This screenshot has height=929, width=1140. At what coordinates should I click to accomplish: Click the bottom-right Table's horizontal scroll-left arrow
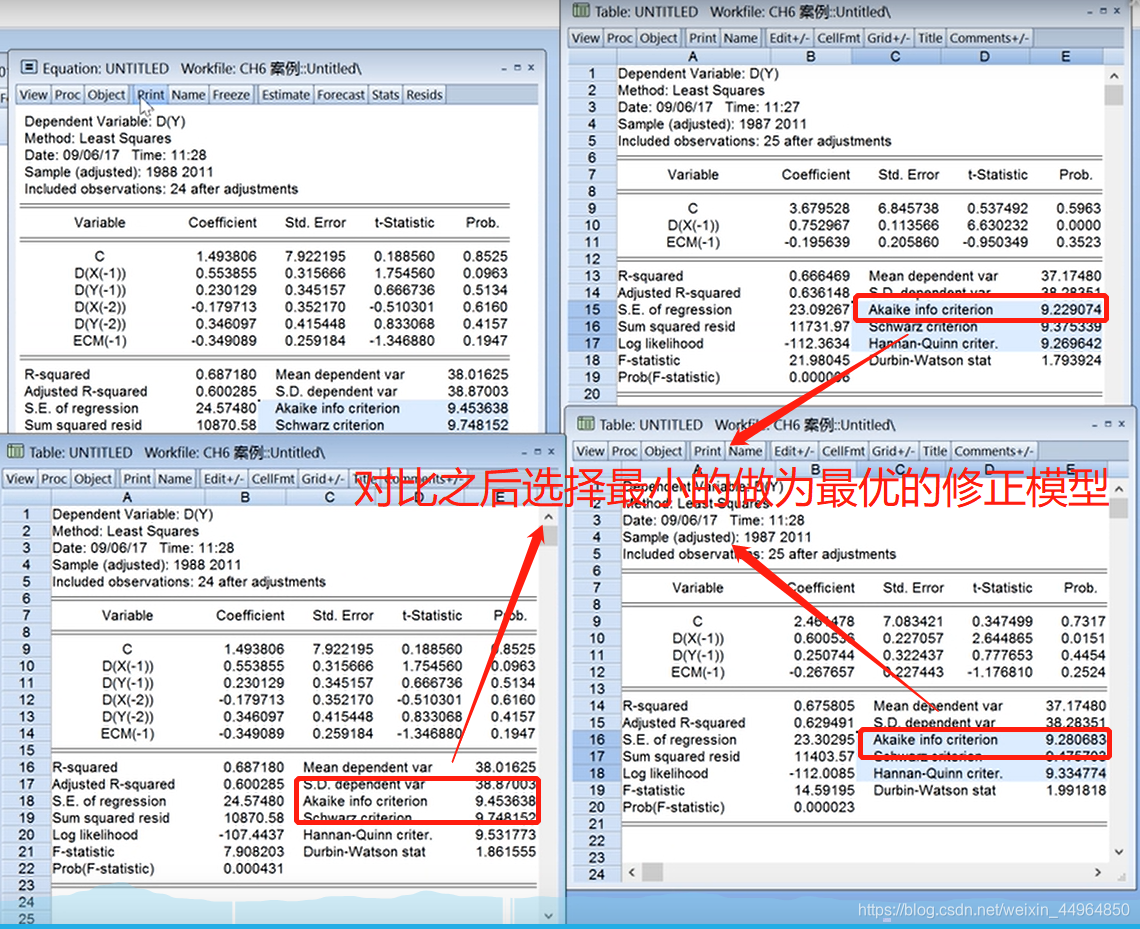(631, 872)
